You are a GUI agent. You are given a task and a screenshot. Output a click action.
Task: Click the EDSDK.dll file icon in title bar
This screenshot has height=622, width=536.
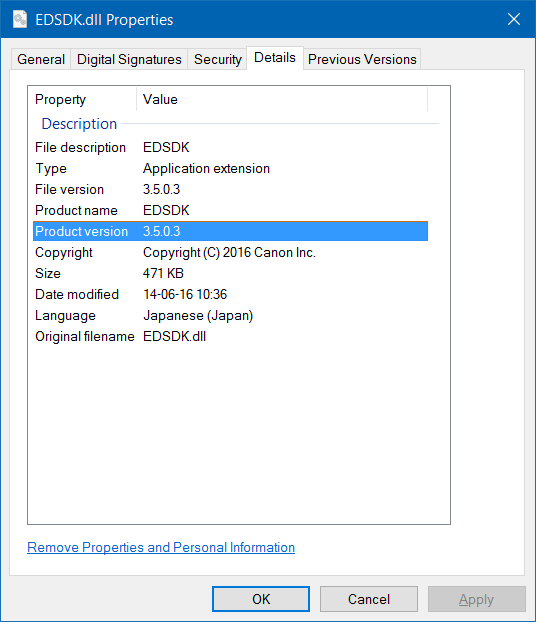pos(20,19)
